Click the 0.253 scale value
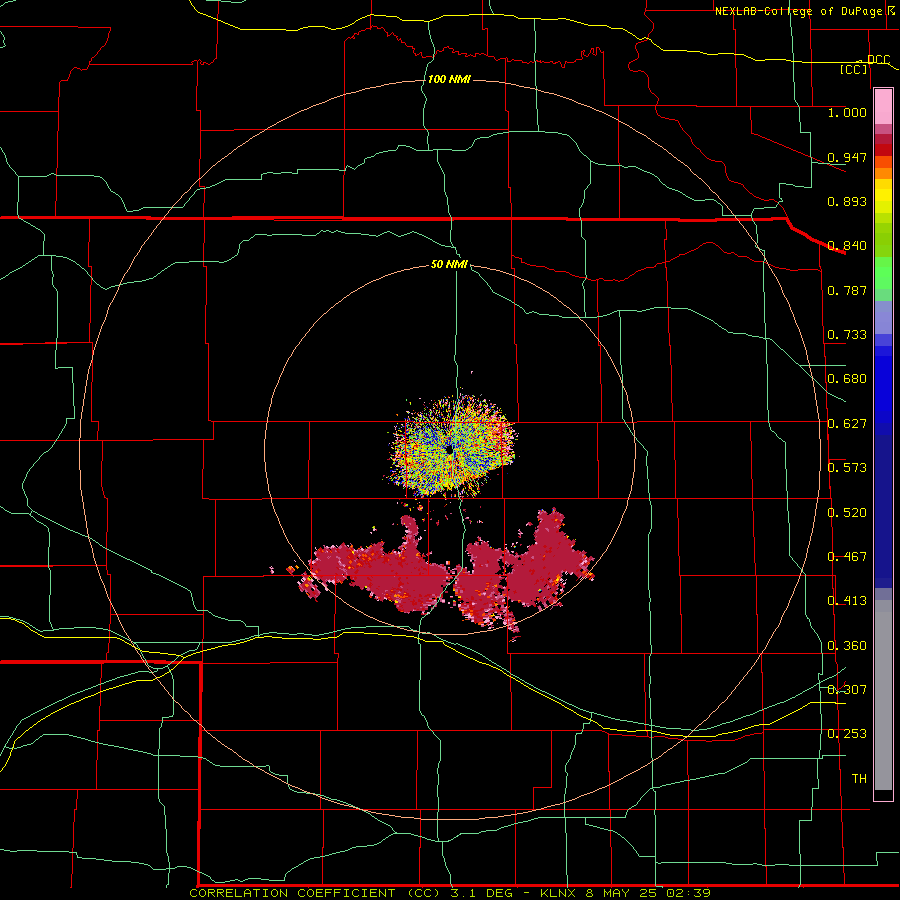This screenshot has width=900, height=900. 847,734
